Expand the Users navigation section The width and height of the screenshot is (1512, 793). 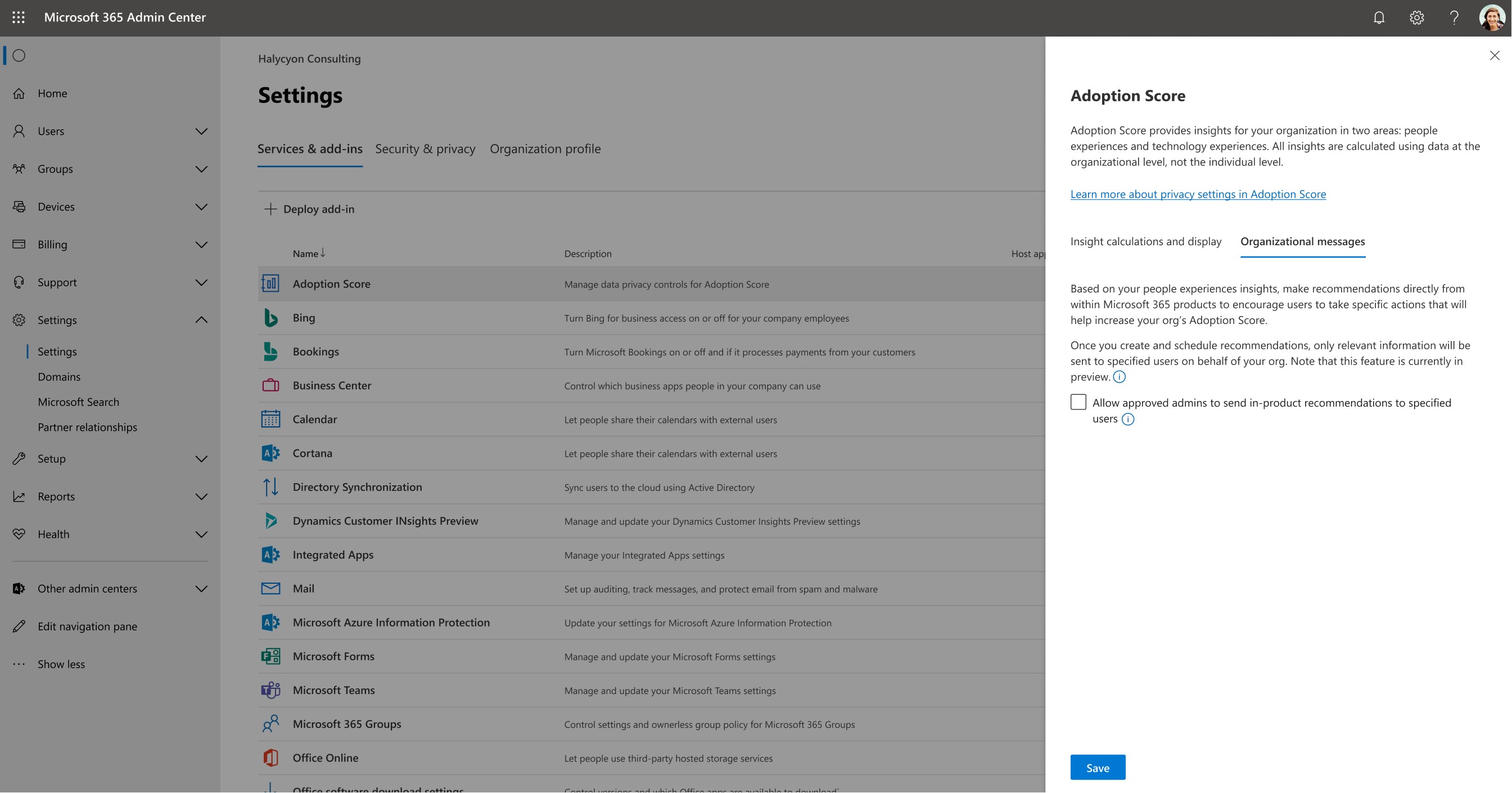point(201,131)
